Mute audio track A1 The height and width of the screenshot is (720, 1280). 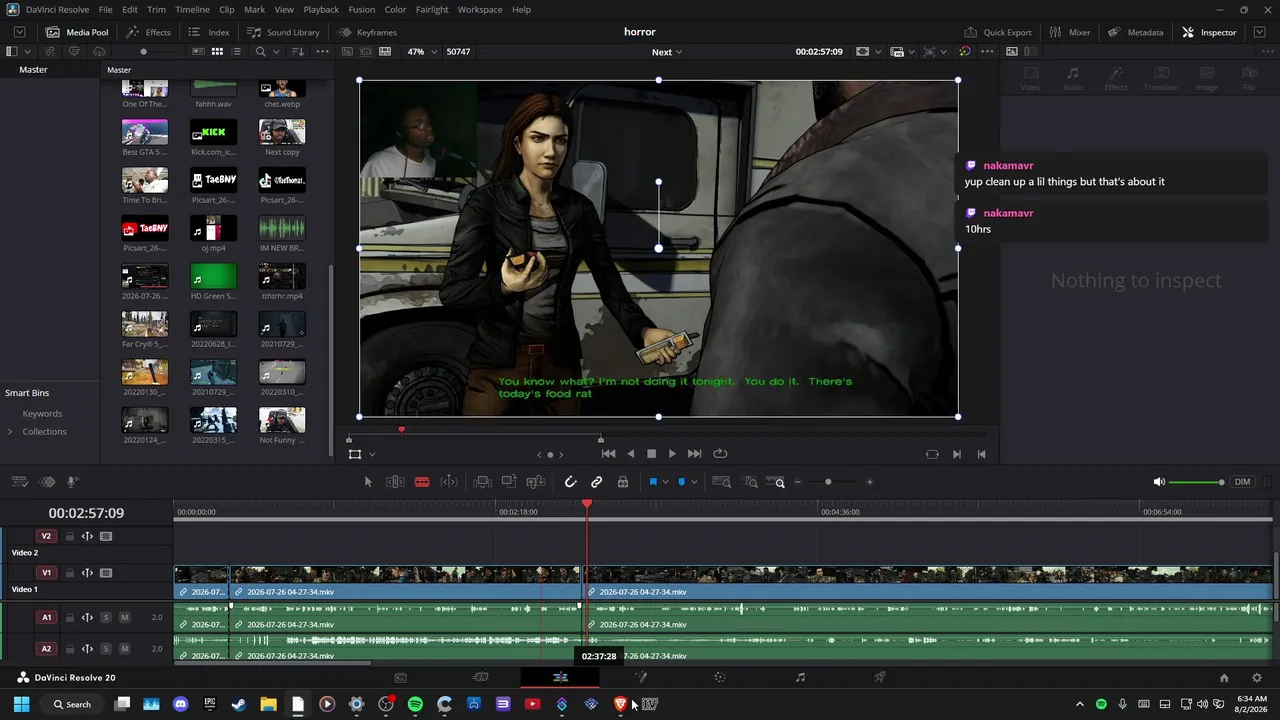coord(124,617)
